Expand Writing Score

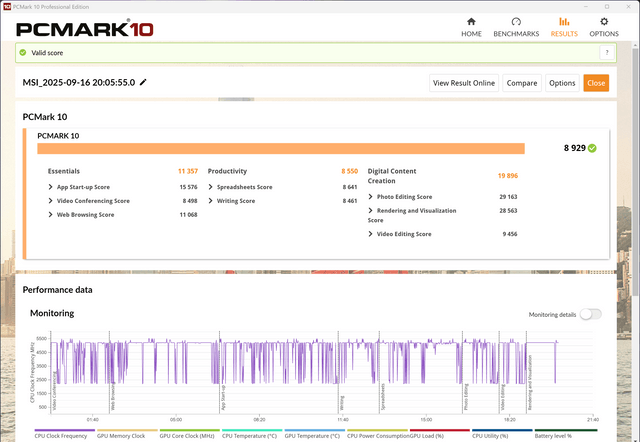(x=210, y=201)
